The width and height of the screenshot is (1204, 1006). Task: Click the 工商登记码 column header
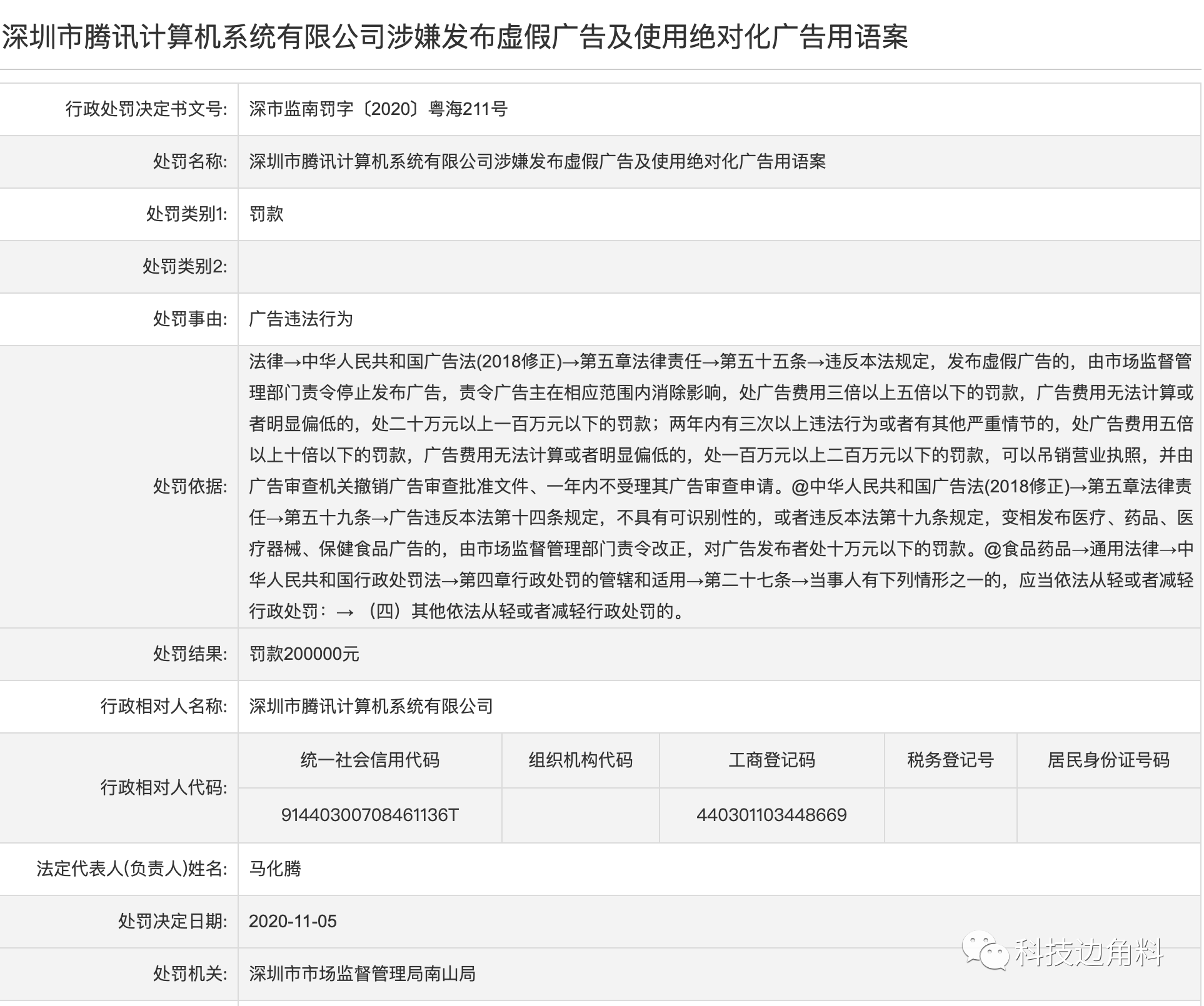click(772, 760)
